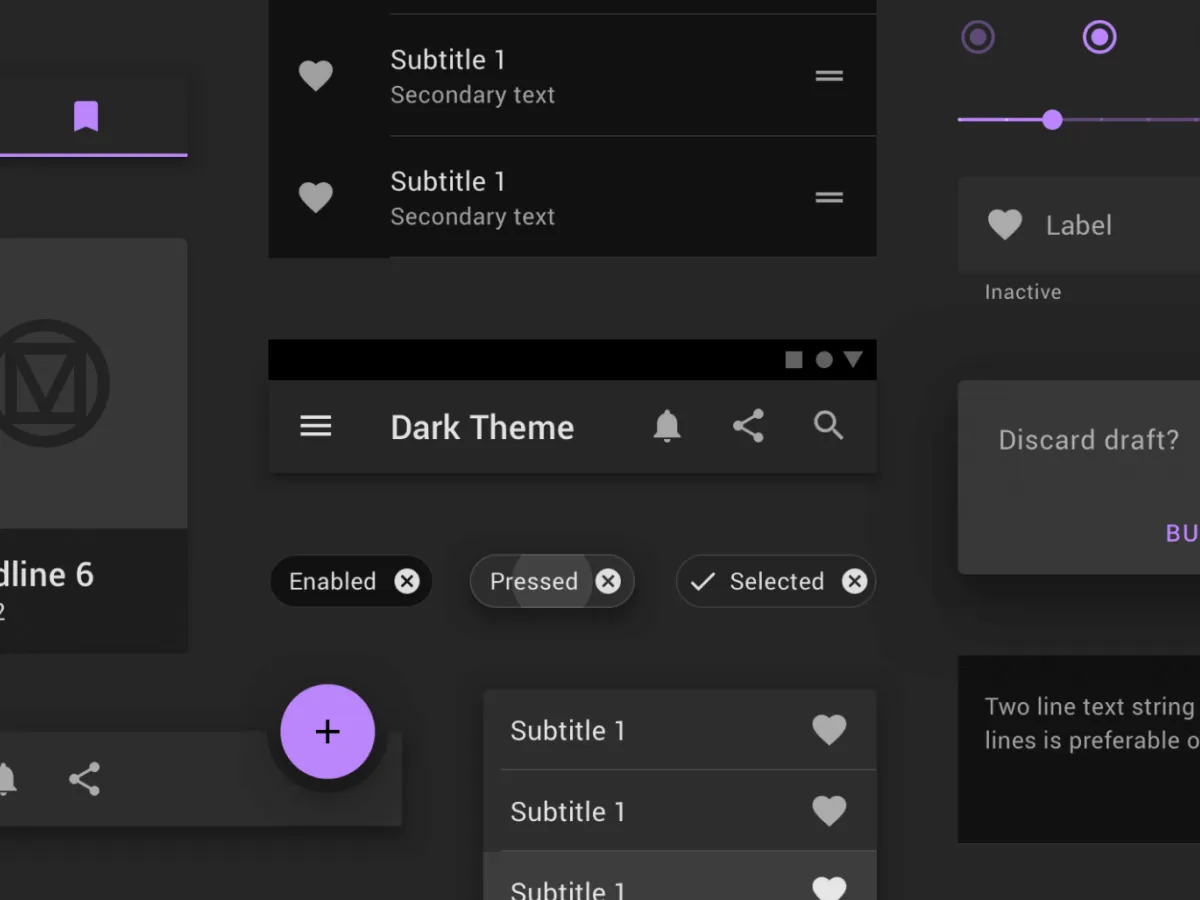Favorite the first Subtitle 1 list item
The height and width of the screenshot is (900, 1200).
pos(316,75)
